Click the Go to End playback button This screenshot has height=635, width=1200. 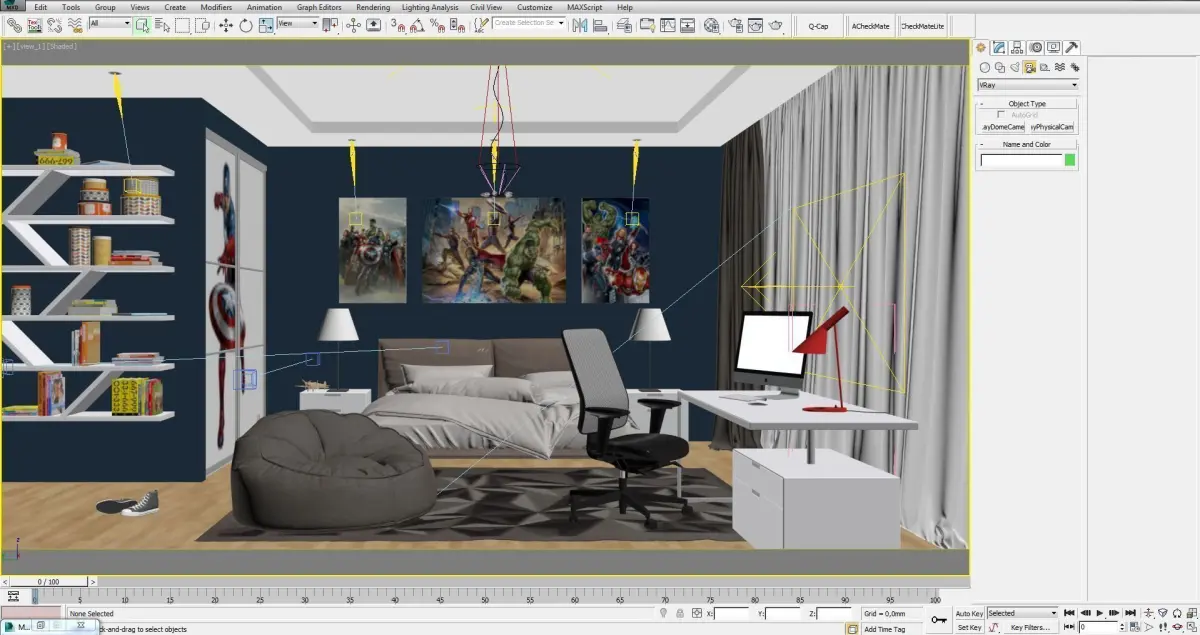[x=1130, y=613]
